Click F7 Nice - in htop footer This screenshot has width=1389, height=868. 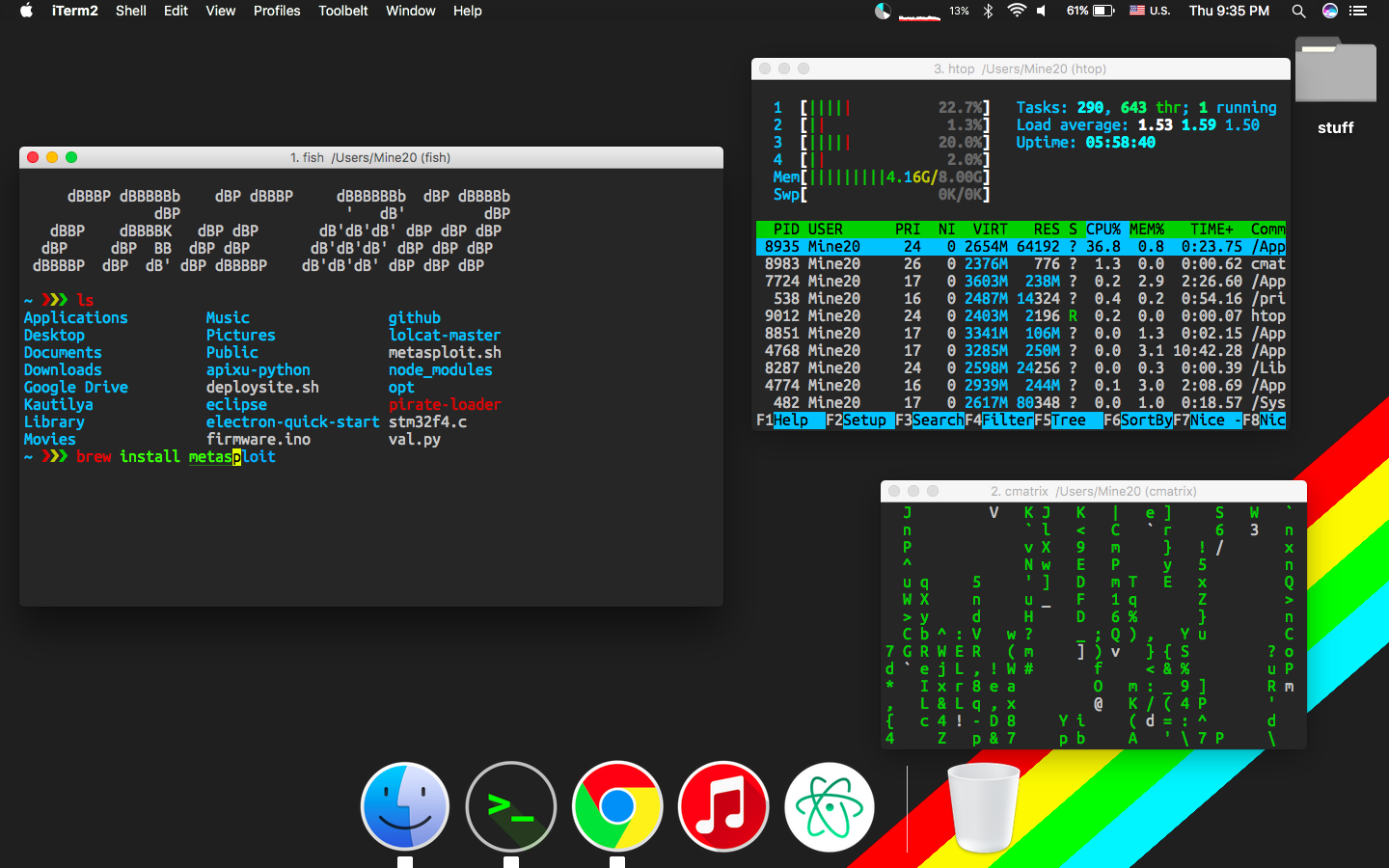[x=1208, y=420]
